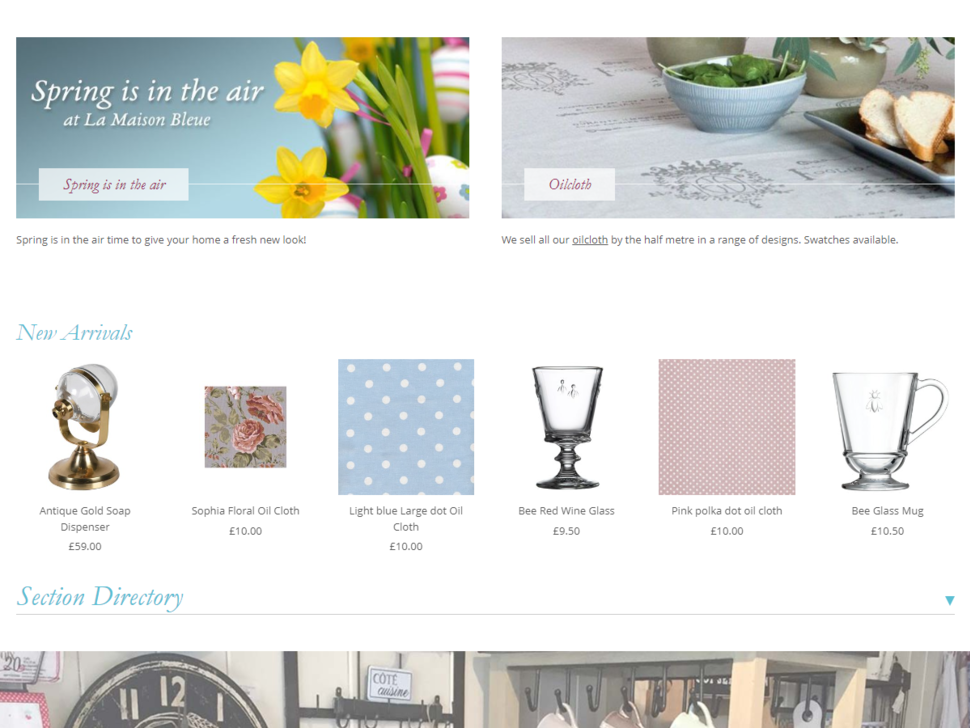Select the light blue dot oilcloth swatch
The image size is (970, 728).
pyautogui.click(x=406, y=427)
